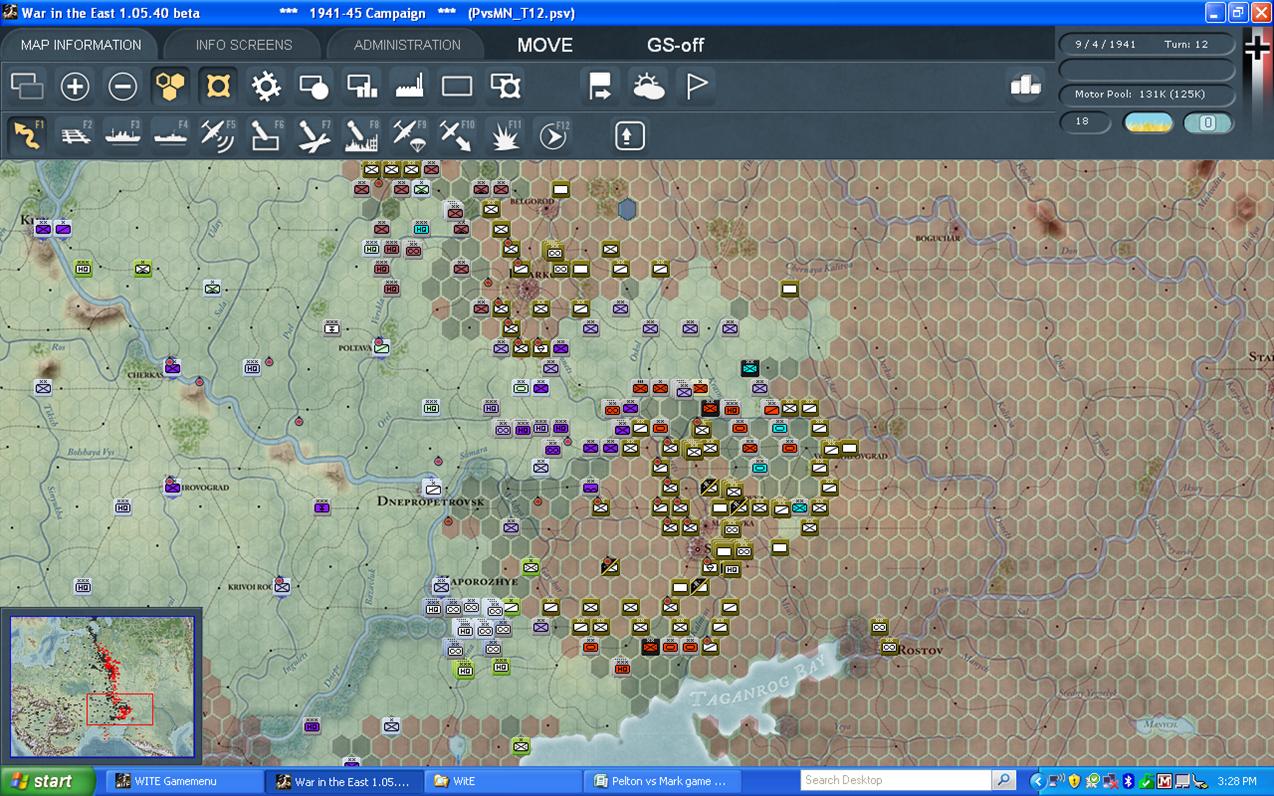Show the weather overlay icon

648,87
